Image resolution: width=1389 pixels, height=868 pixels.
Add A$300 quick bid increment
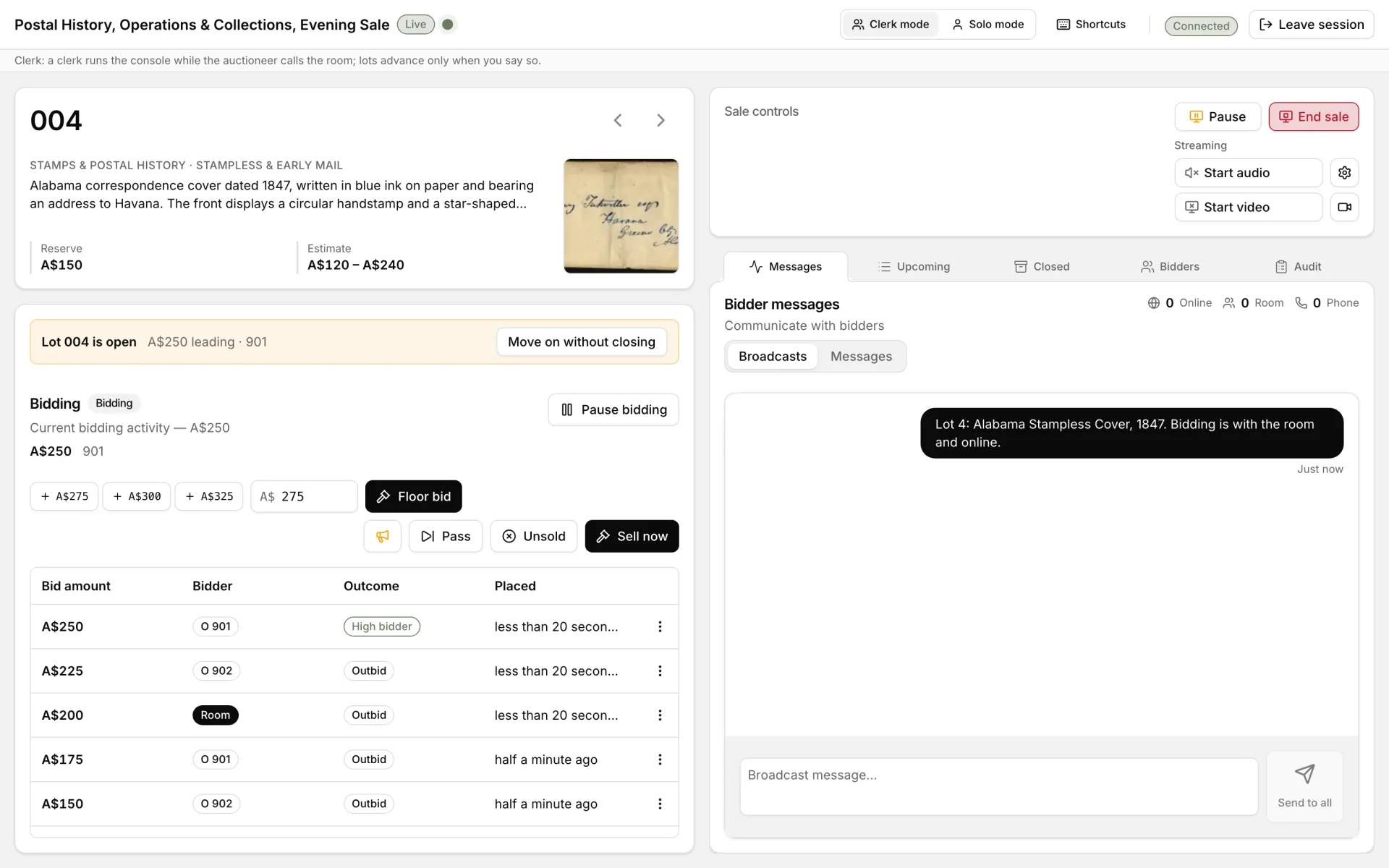(137, 496)
